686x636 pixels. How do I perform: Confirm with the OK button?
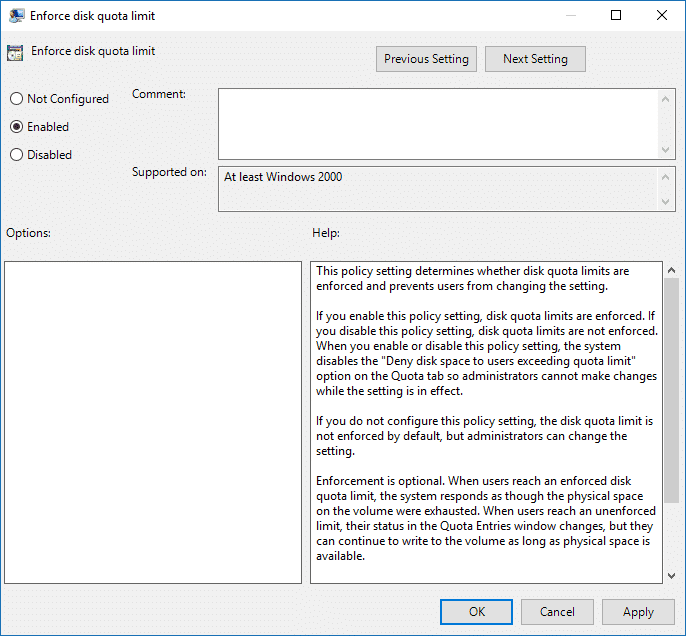coord(476,612)
